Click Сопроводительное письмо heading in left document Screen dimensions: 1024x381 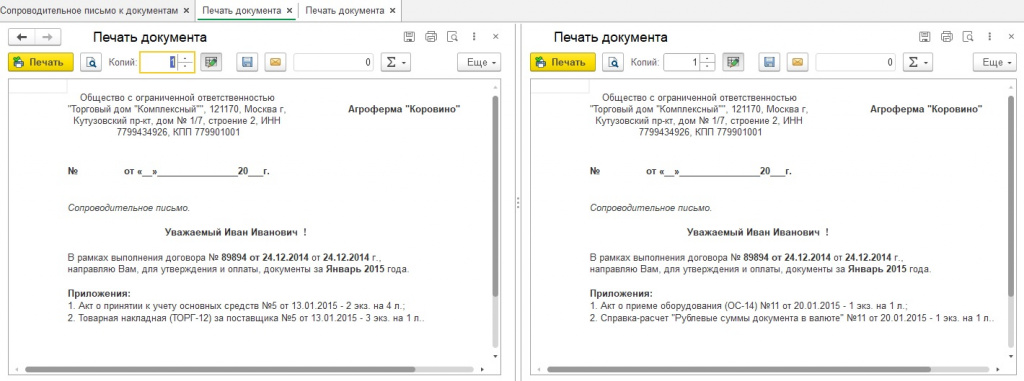click(x=129, y=208)
